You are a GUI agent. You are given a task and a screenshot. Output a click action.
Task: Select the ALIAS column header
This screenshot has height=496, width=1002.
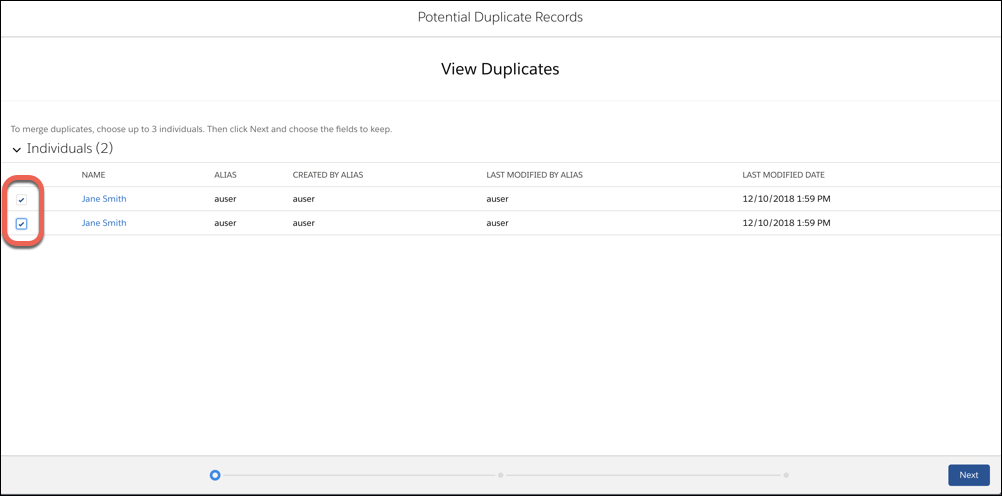(226, 174)
